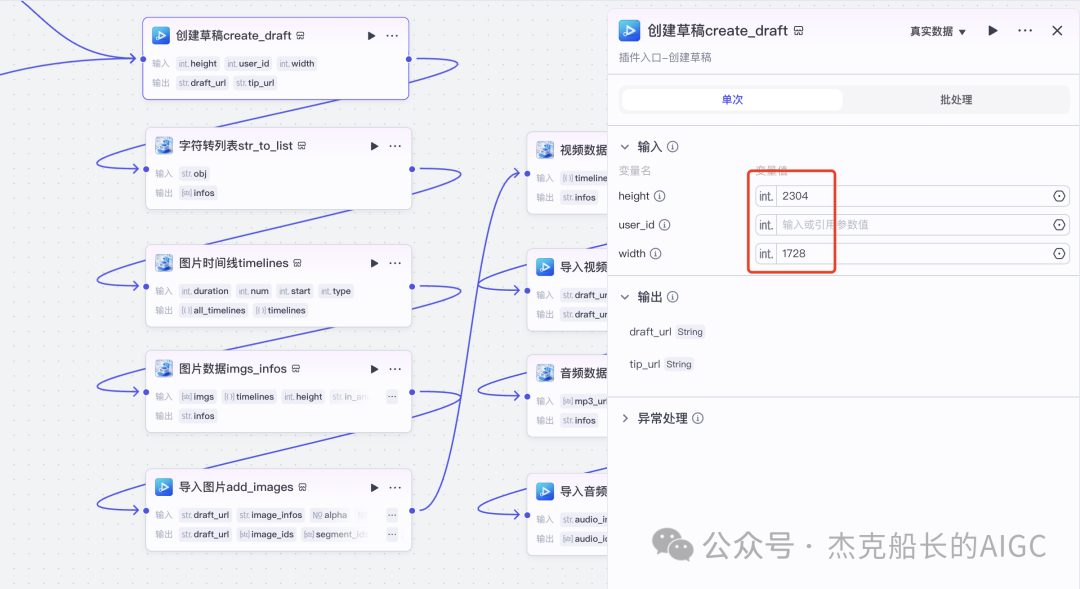Open reference picker for height field
The width and height of the screenshot is (1080, 589).
1059,196
